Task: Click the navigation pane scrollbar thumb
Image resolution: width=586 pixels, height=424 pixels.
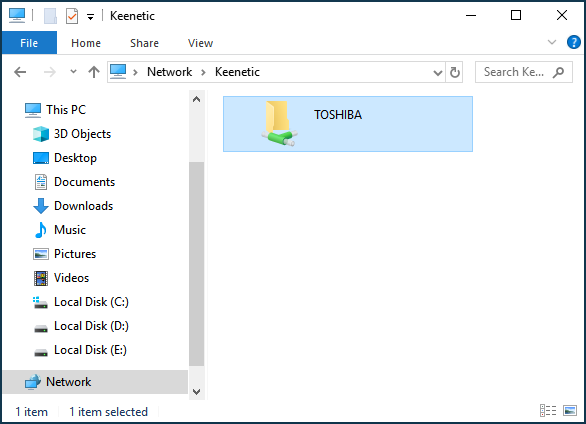Action: click(x=197, y=264)
